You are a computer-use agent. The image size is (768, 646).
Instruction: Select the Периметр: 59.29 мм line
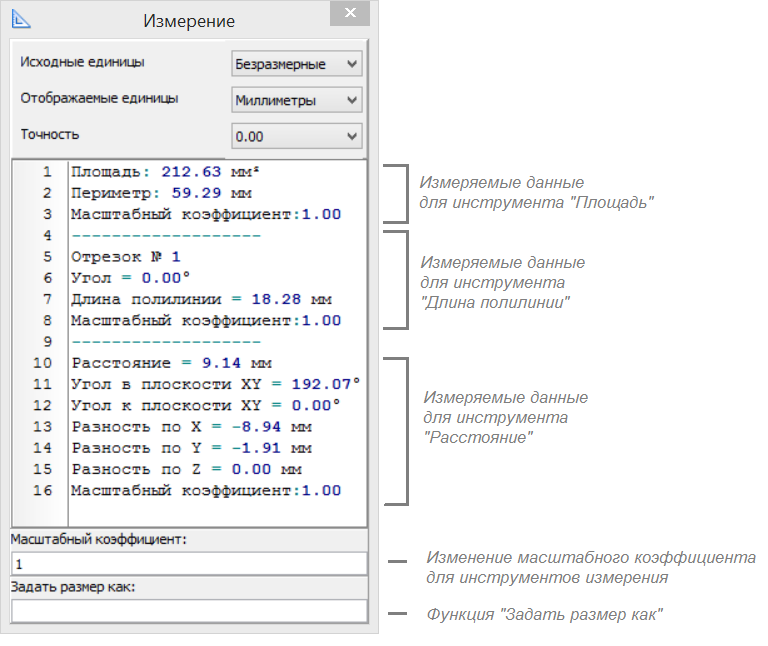161,193
